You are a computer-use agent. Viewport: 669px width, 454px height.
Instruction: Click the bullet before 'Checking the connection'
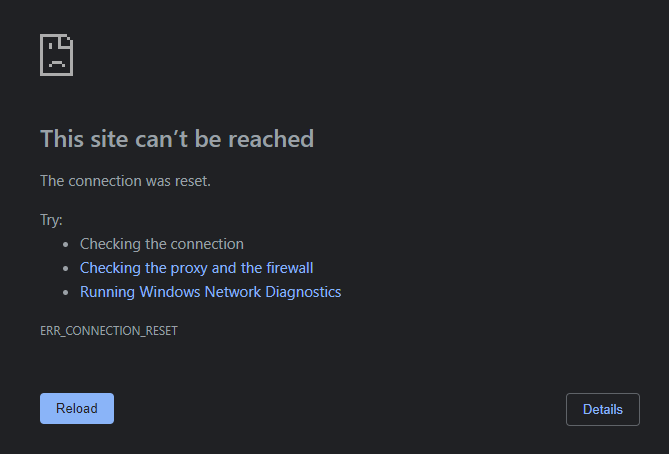tap(65, 244)
